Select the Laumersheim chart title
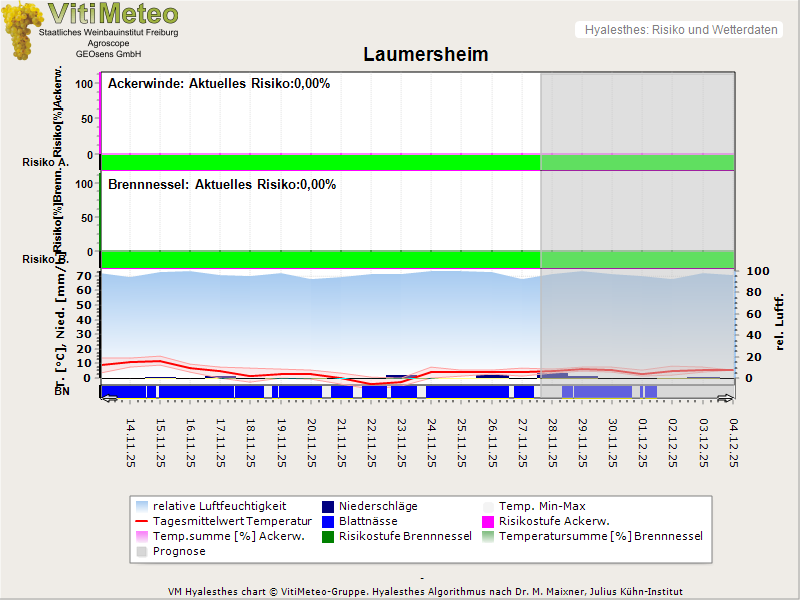The image size is (800, 600). [x=427, y=55]
